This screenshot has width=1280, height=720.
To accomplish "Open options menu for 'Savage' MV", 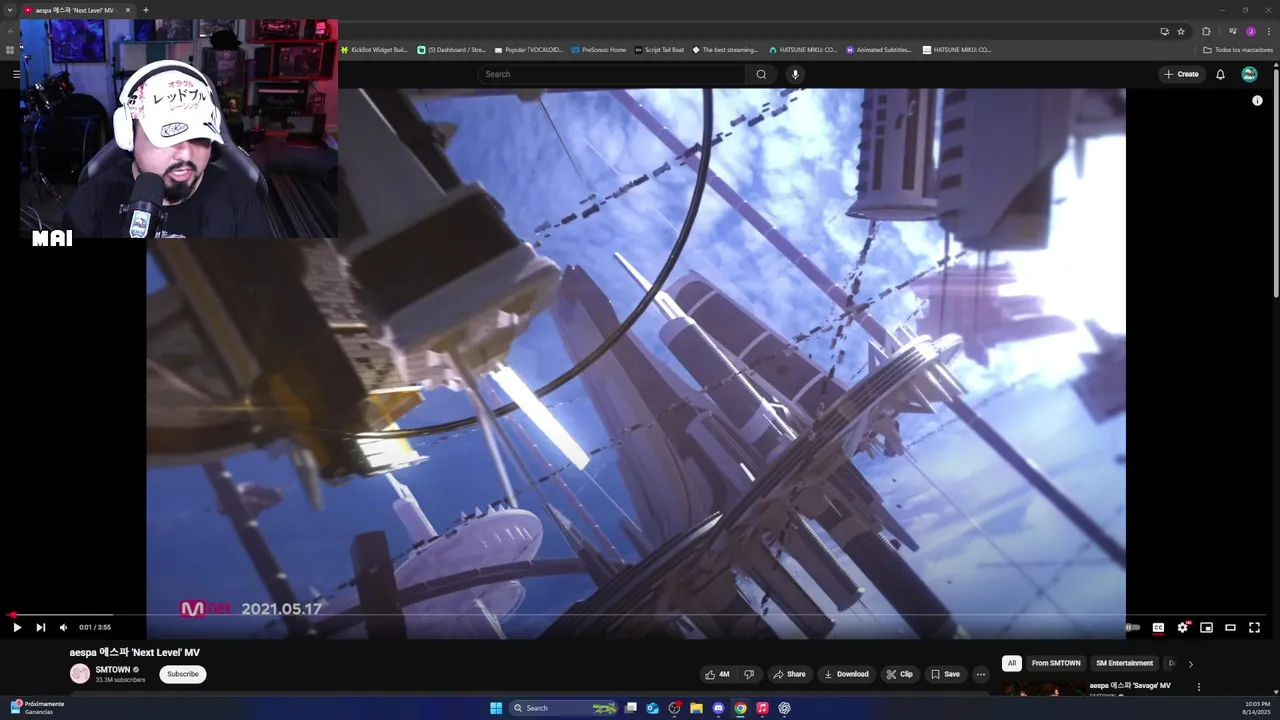I will 1199,687.
